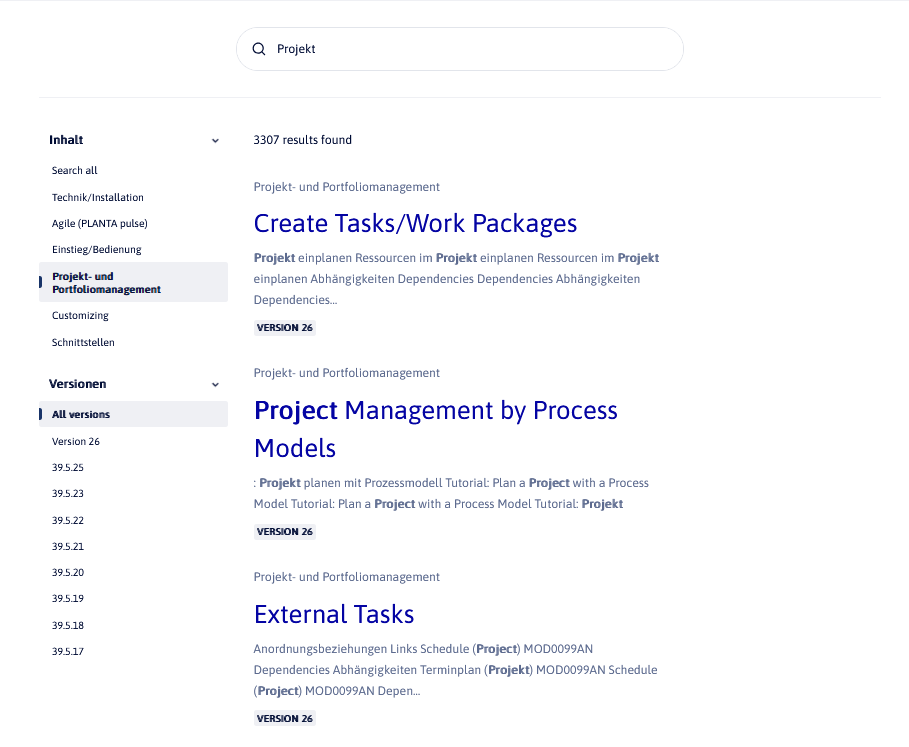The image size is (909, 747).
Task: Filter by version 39.5.21
Action: pos(68,547)
